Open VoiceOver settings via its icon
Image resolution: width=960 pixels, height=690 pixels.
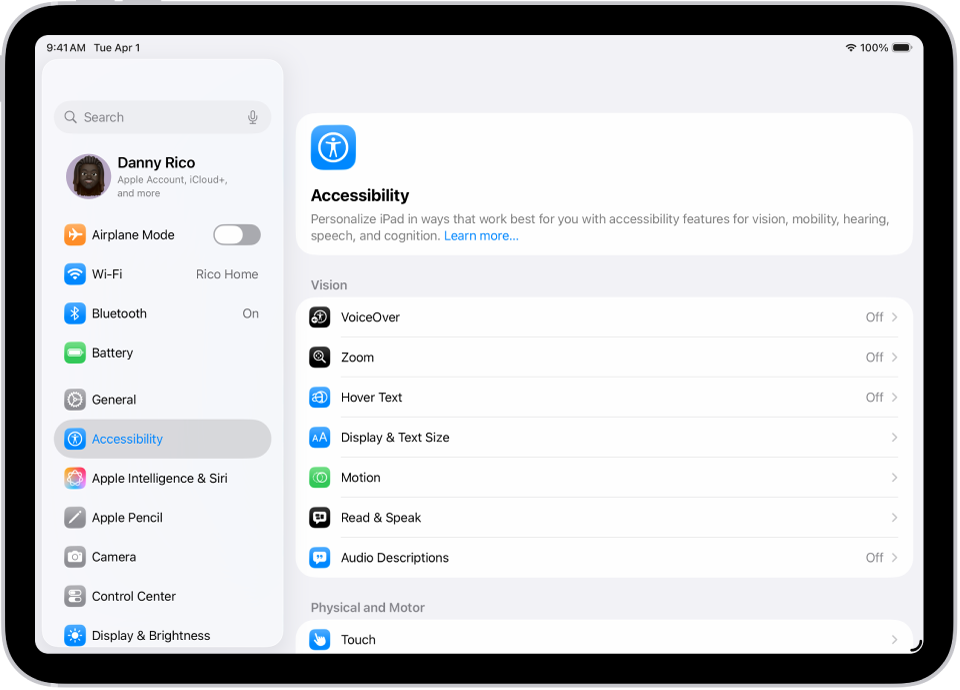[319, 317]
